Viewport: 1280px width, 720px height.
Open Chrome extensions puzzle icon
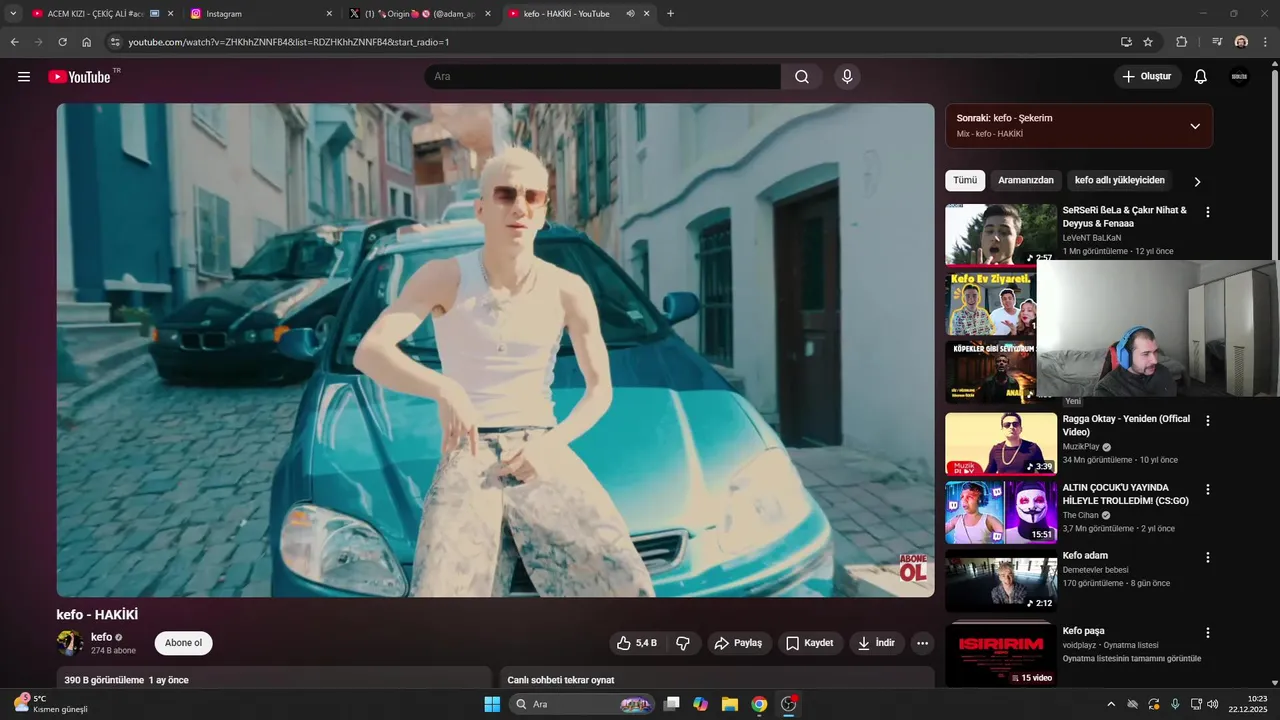(1181, 42)
